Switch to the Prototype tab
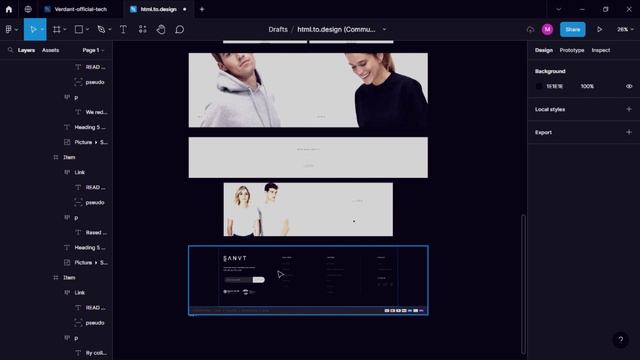Screen dimensions: 640x360 [x=572, y=50]
